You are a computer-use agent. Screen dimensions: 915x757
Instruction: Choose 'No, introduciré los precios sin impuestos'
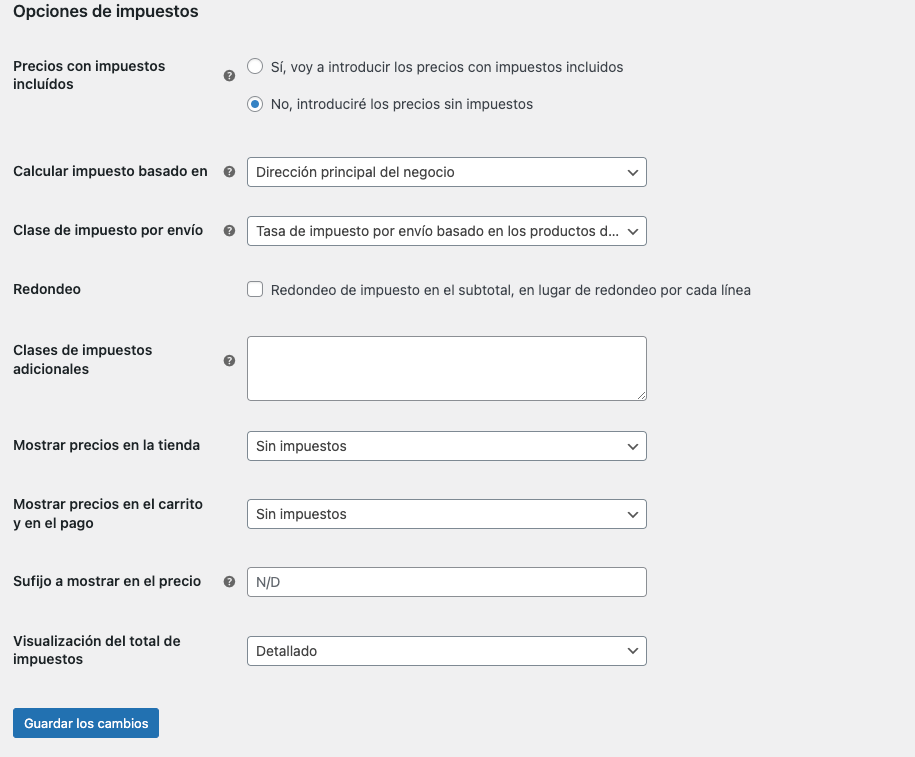(255, 104)
